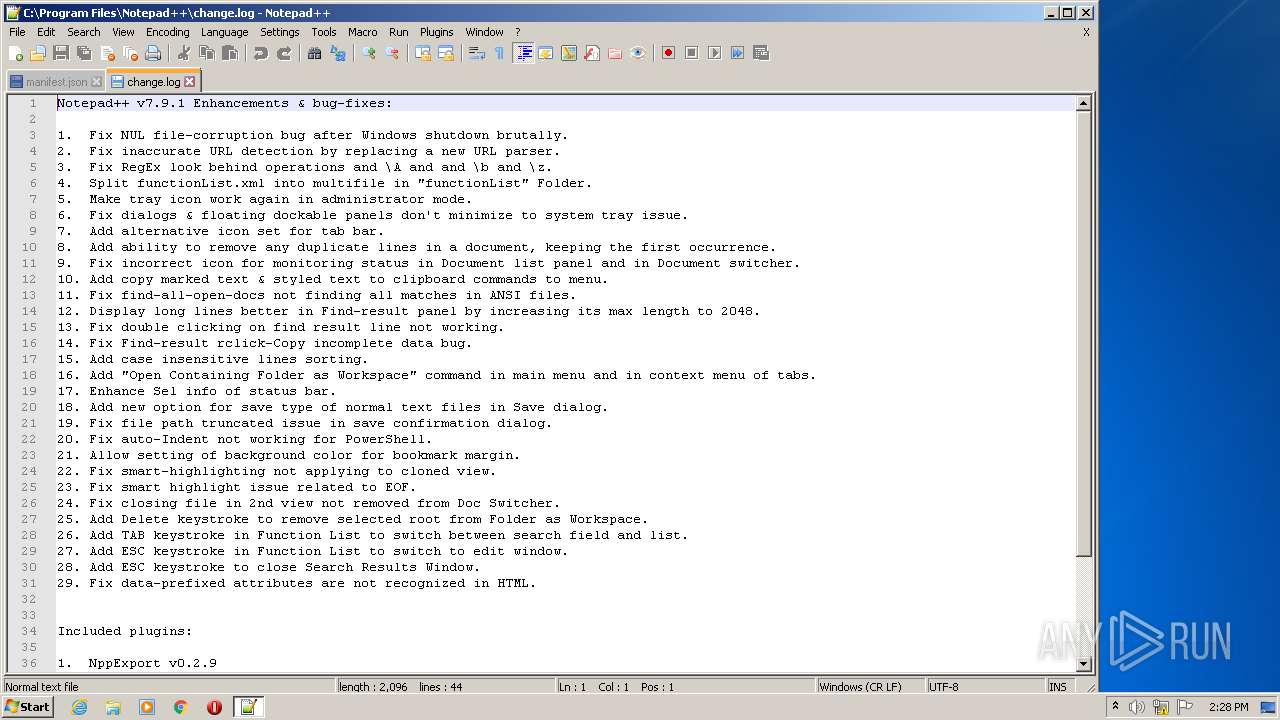Switch to the manifest.json tab
This screenshot has height=720, width=1280.
[x=56, y=82]
